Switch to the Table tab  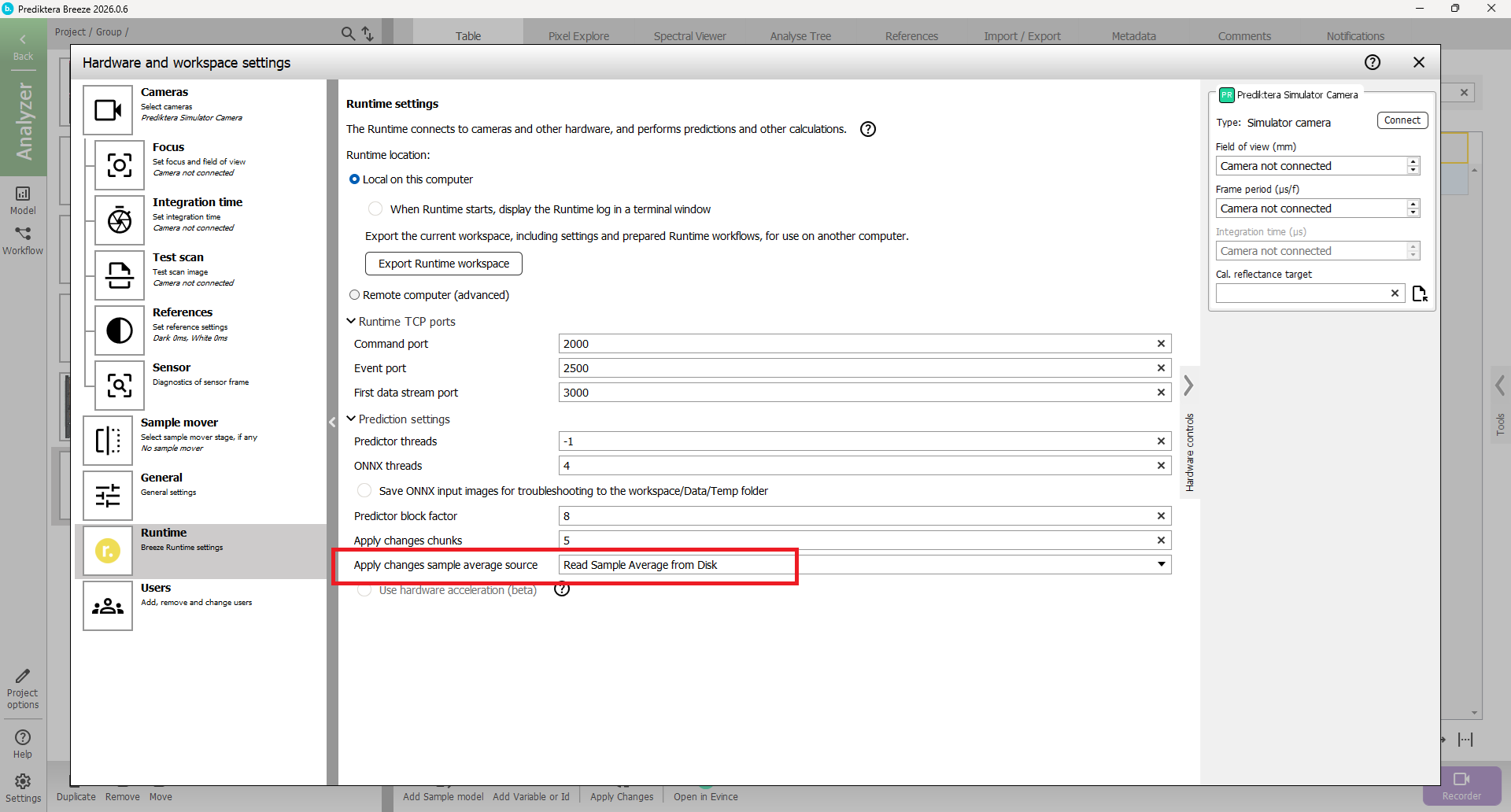pos(468,36)
